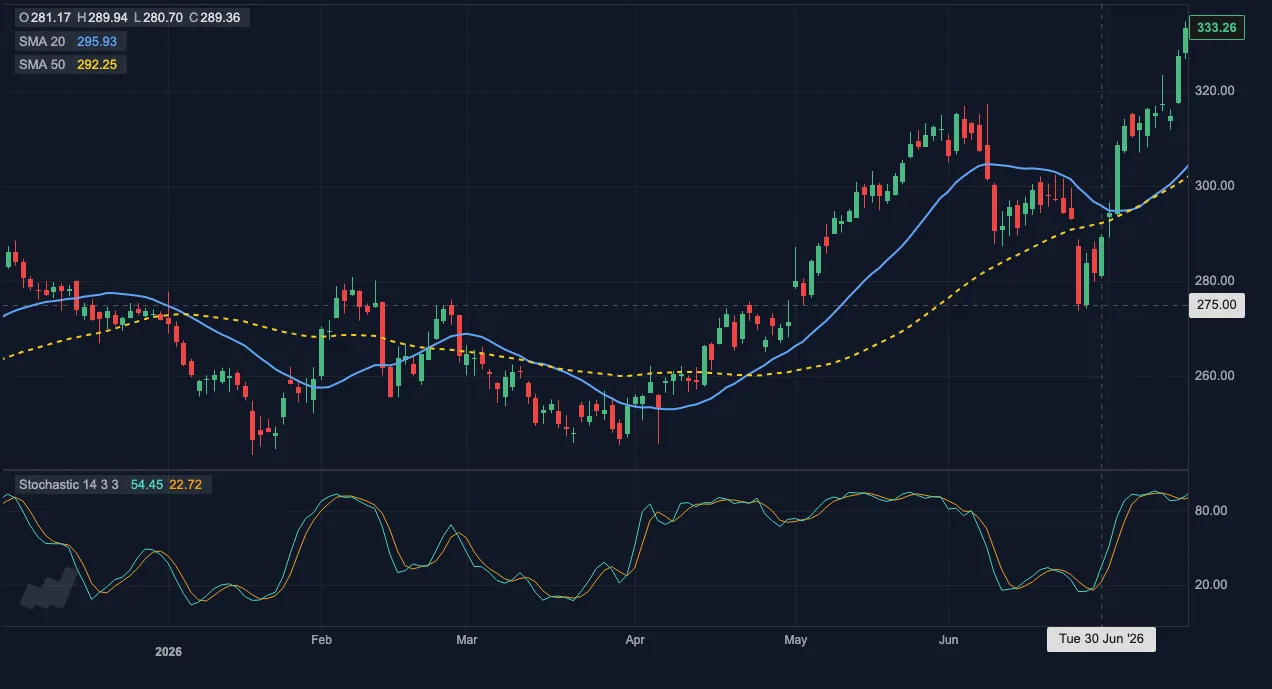Viewport: 1272px width, 689px height.
Task: Click the Stochastic %K value 54.45
Action: click(146, 485)
